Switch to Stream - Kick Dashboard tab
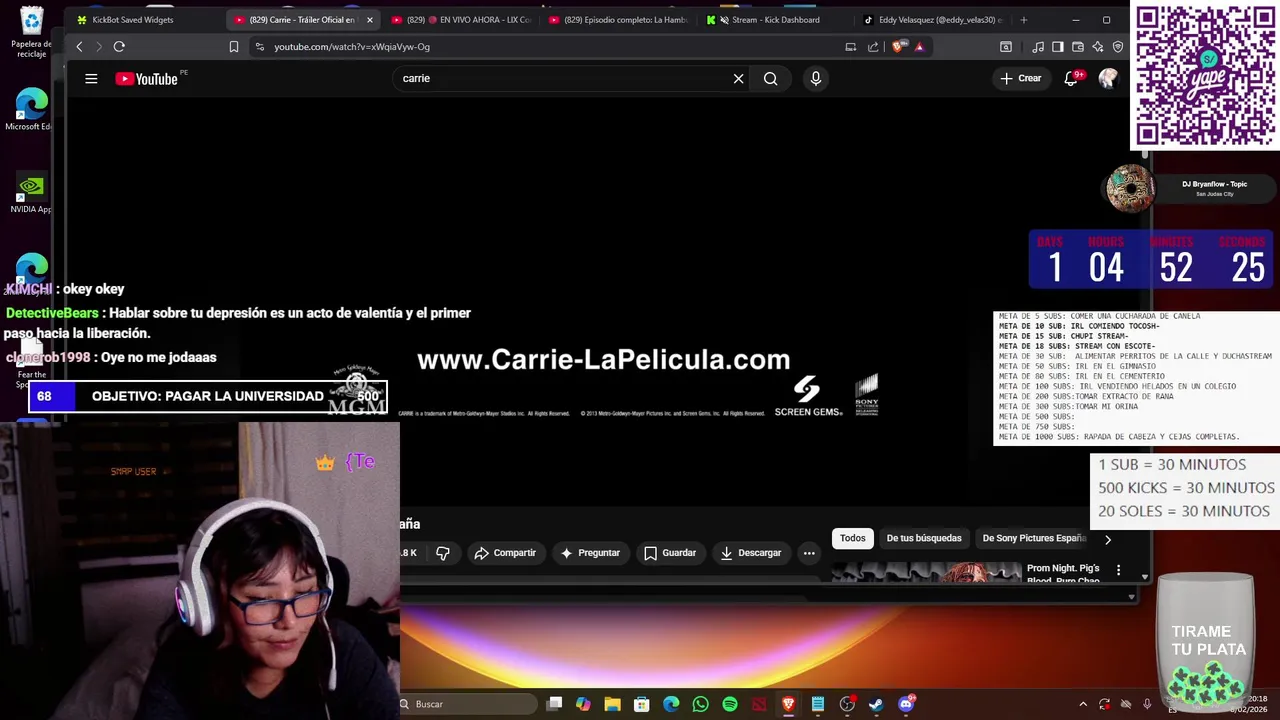The image size is (1280, 720). click(x=776, y=20)
